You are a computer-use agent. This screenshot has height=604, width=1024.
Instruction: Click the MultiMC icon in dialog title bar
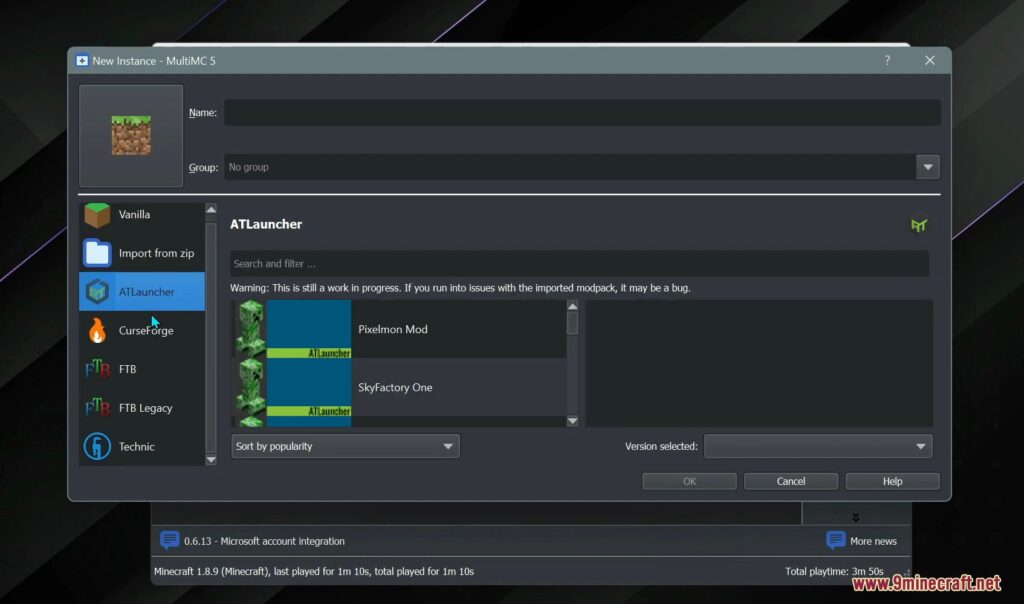tap(82, 61)
